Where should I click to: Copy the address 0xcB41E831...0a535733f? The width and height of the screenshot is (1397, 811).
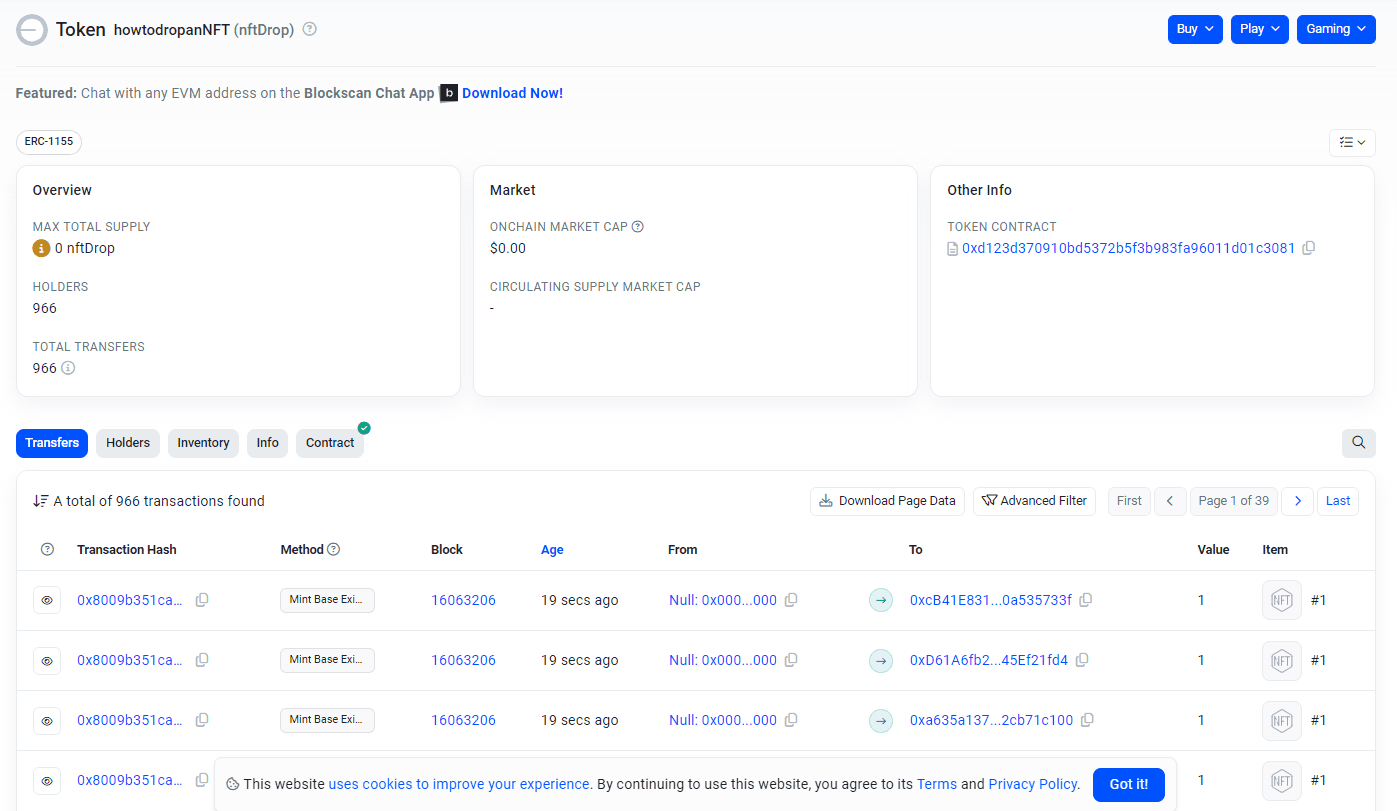pos(1086,600)
